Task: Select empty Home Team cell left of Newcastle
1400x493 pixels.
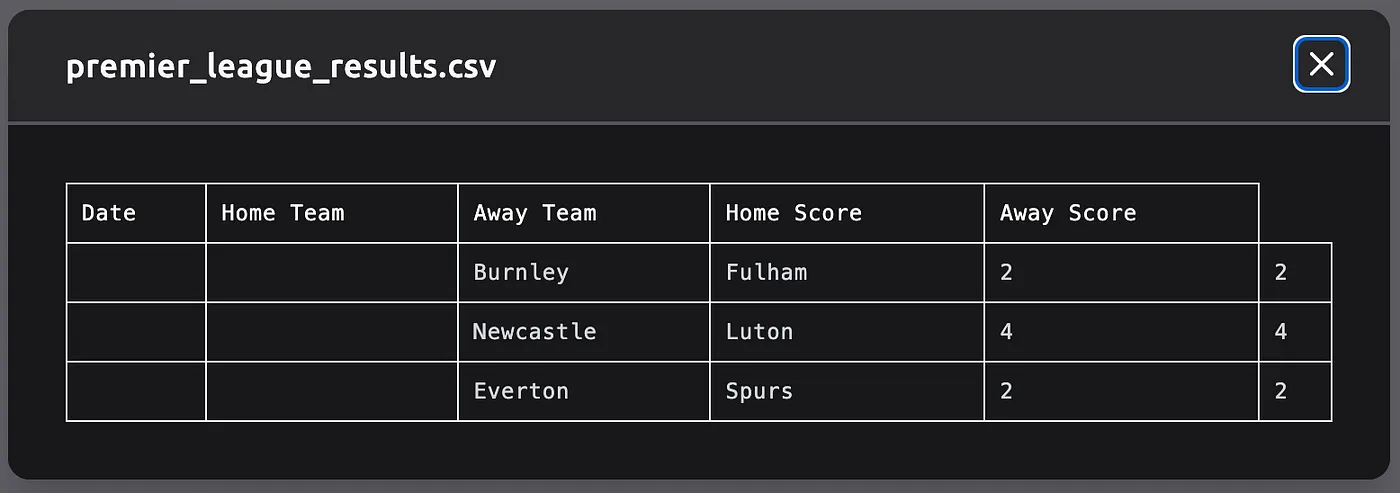Action: 332,332
